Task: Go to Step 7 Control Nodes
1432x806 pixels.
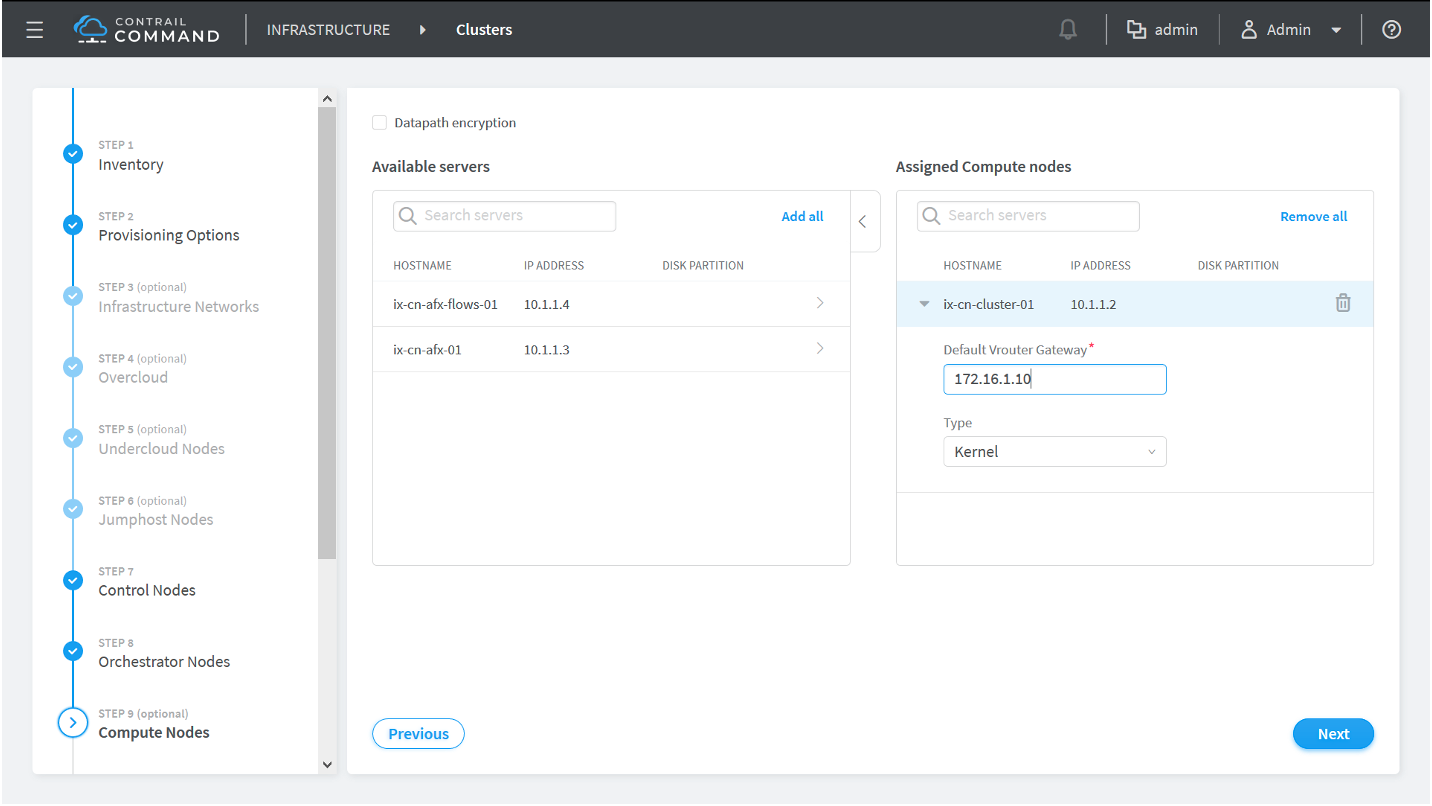Action: pos(146,590)
